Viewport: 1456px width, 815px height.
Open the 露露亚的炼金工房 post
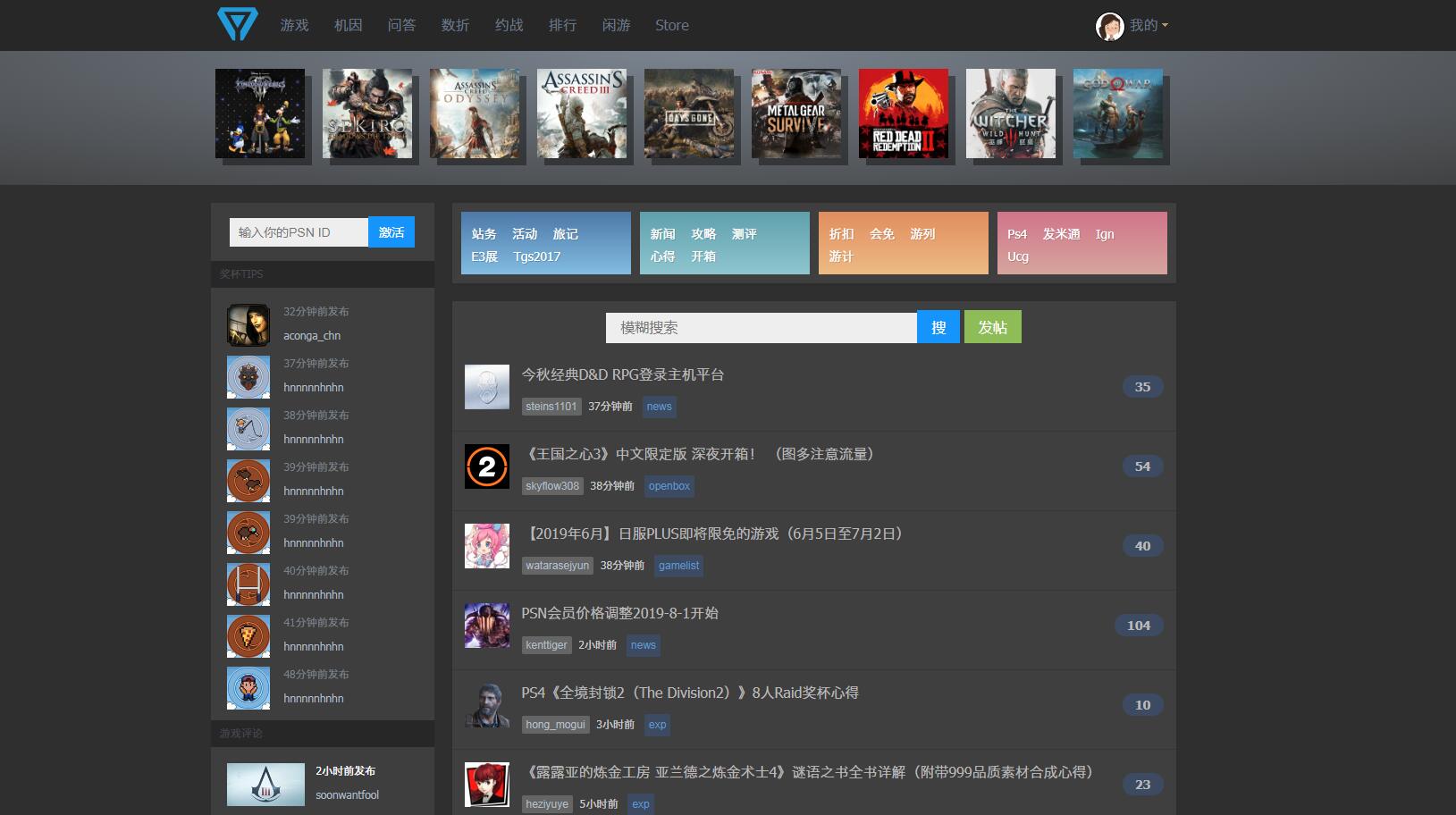coord(808,772)
